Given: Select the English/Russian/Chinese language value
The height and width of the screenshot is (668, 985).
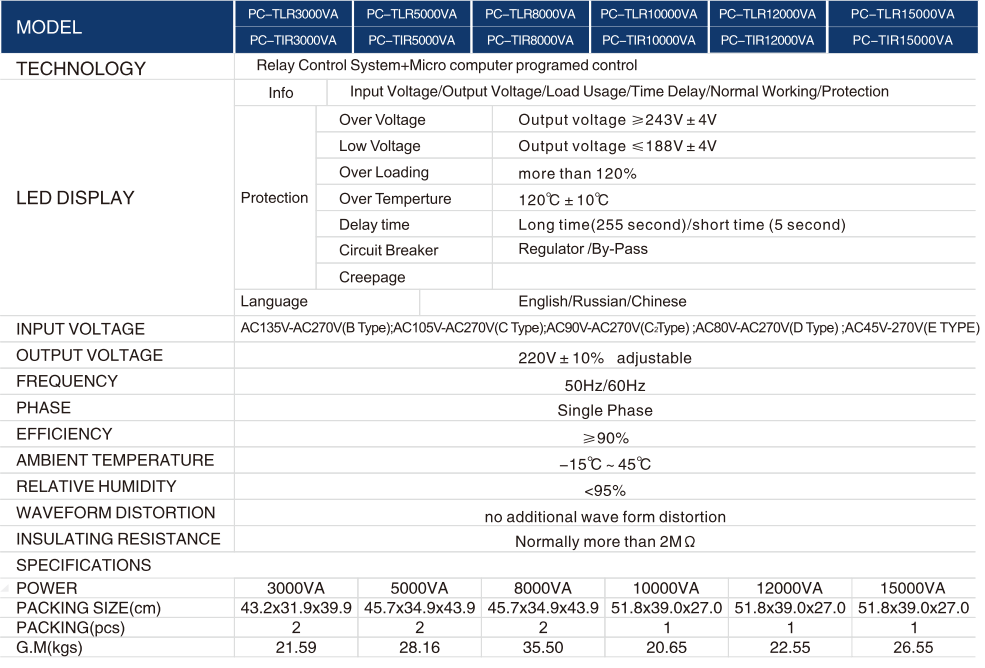Looking at the screenshot, I should click(602, 301).
